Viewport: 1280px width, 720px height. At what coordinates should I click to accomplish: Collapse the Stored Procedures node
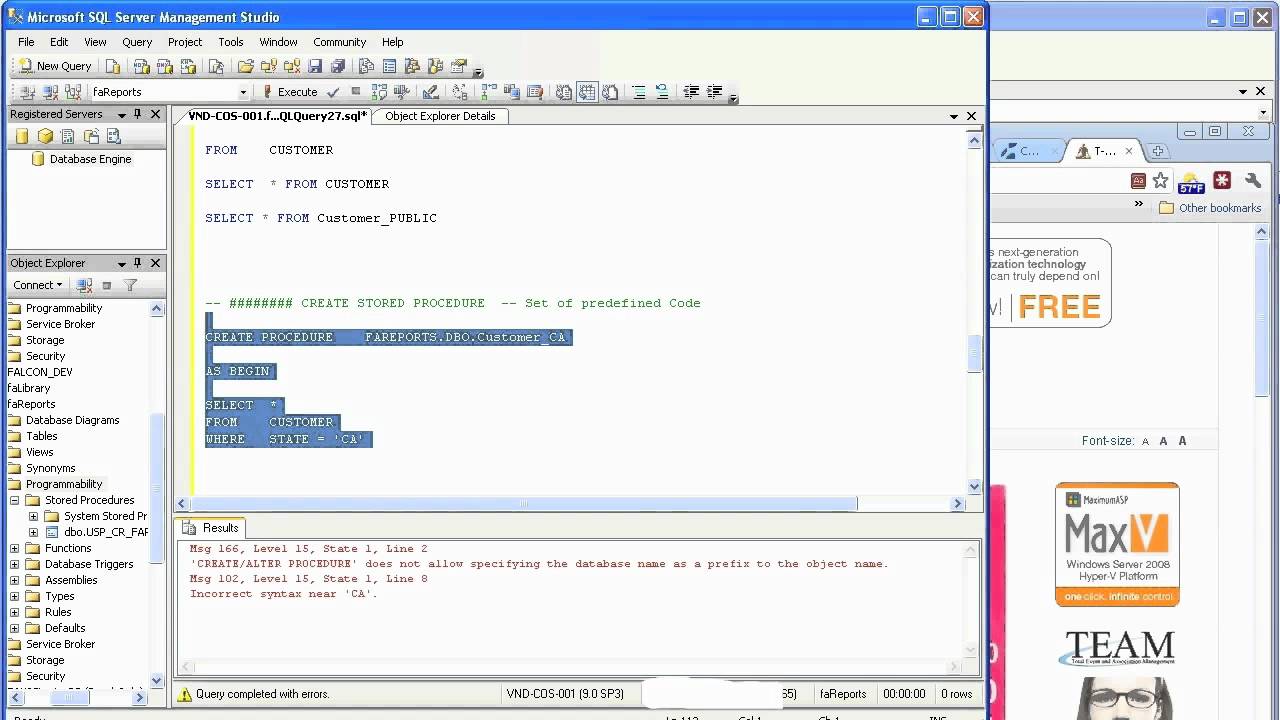point(14,500)
